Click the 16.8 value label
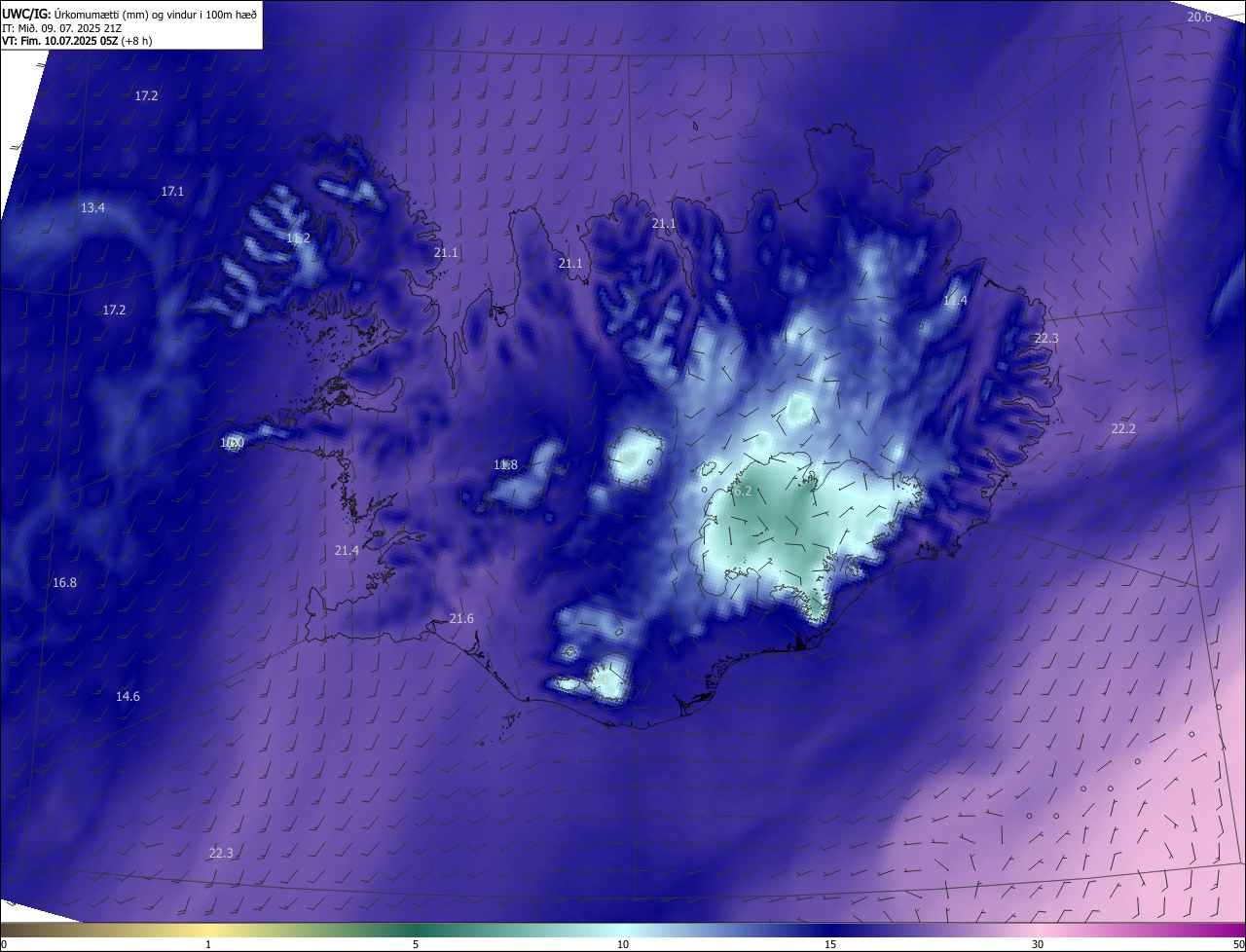Viewport: 1246px width, 952px height. (x=64, y=583)
